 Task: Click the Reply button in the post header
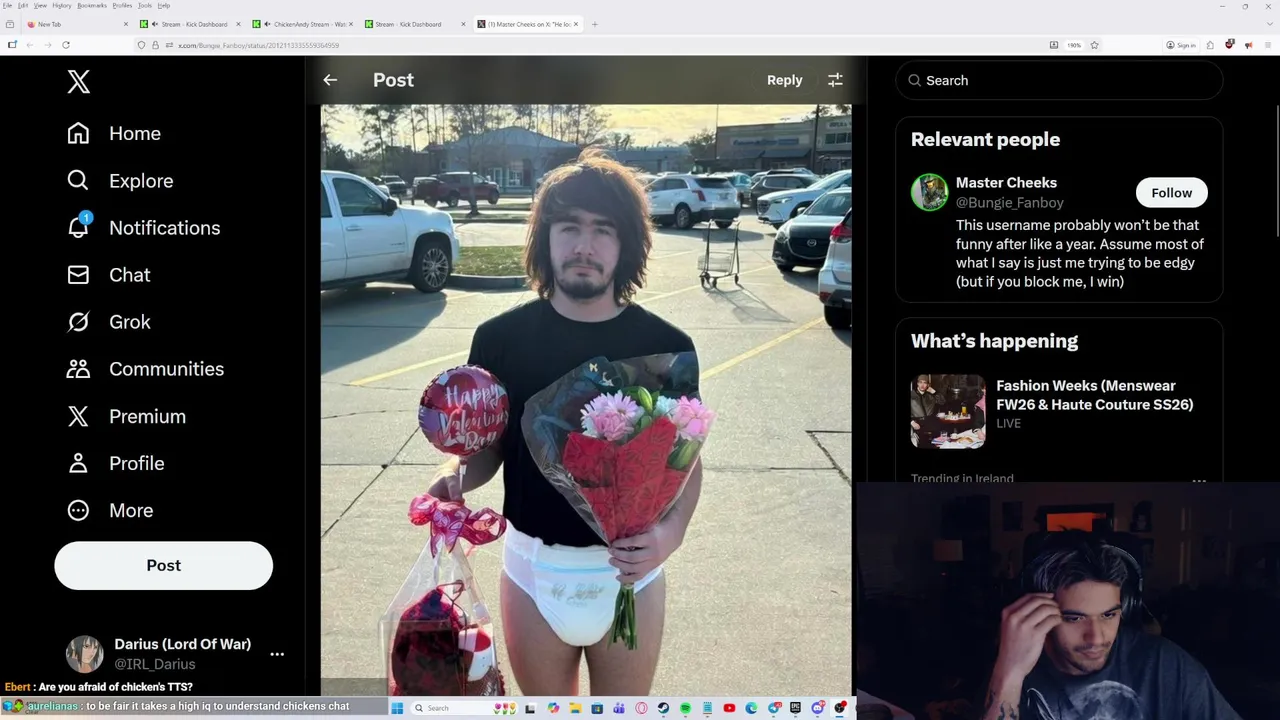click(784, 80)
